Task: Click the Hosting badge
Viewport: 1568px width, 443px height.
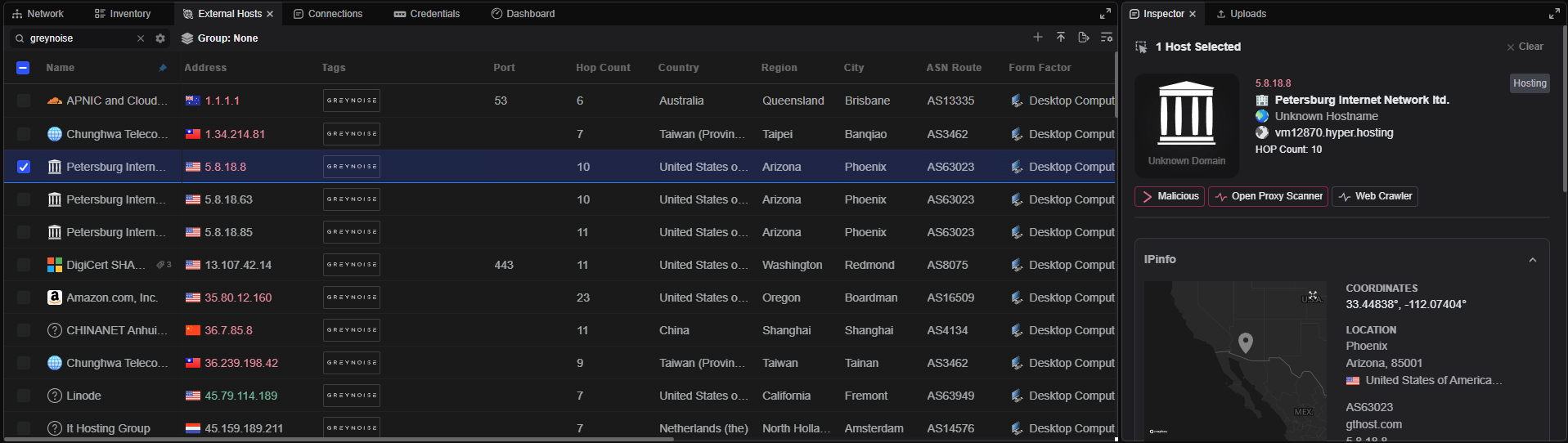Action: [1530, 83]
